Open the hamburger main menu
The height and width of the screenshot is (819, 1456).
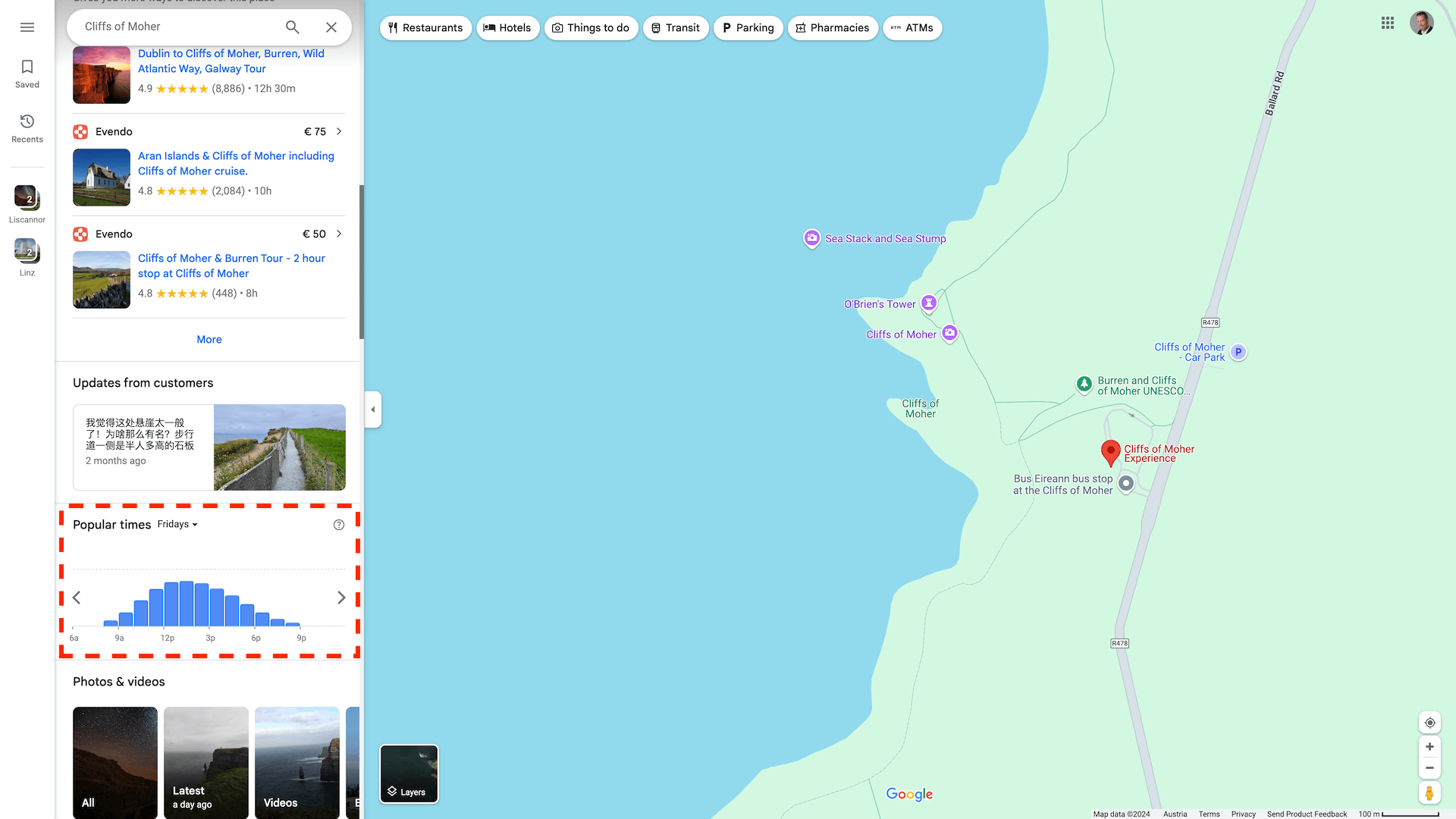[27, 27]
